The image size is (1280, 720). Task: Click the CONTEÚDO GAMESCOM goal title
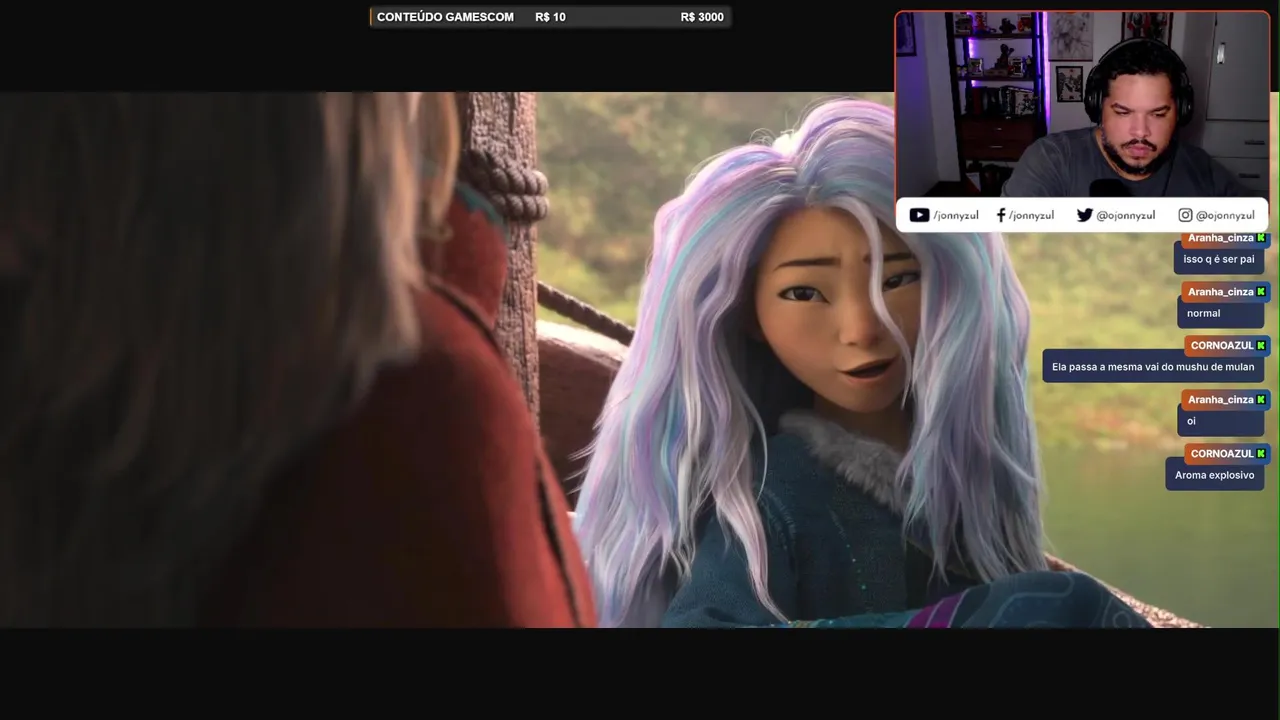click(x=445, y=17)
